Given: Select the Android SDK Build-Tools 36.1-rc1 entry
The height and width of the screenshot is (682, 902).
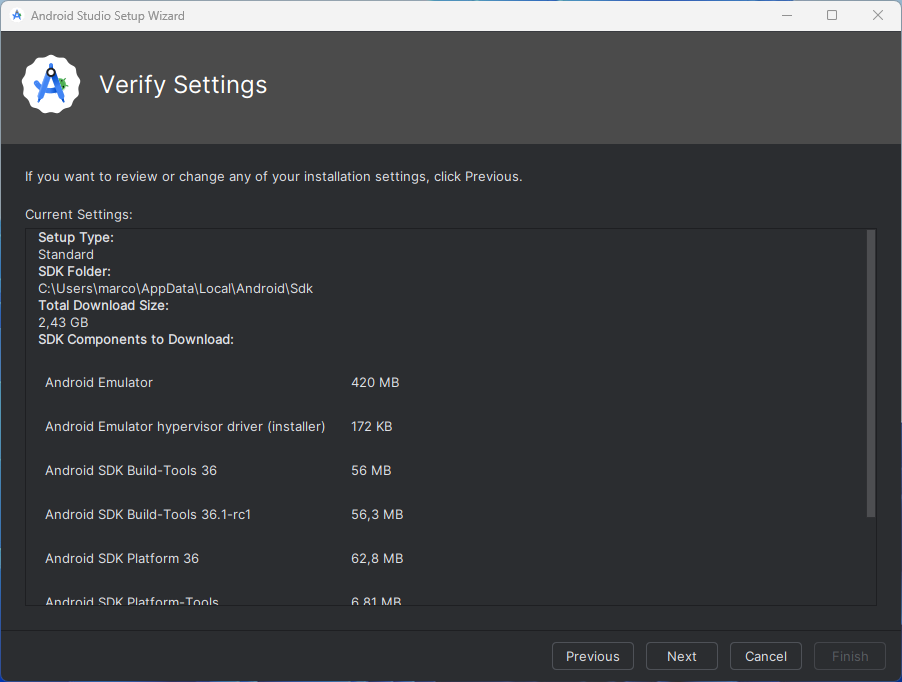Looking at the screenshot, I should [x=148, y=514].
